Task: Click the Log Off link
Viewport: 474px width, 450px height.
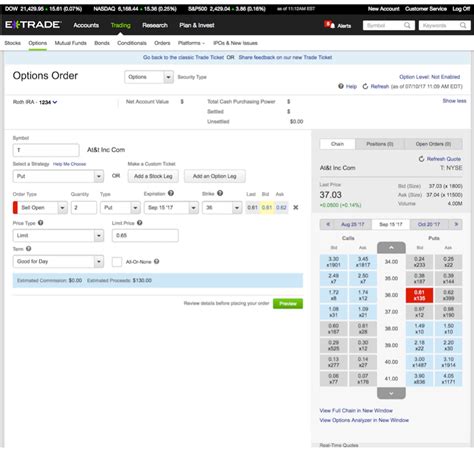Action: (461, 9)
